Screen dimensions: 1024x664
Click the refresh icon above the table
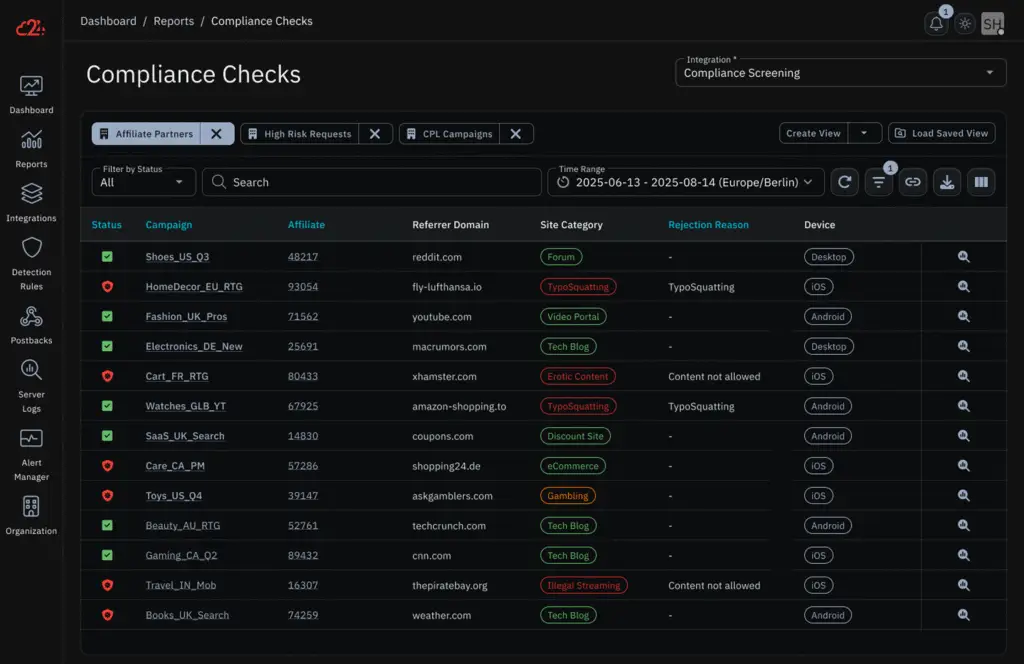(x=844, y=182)
